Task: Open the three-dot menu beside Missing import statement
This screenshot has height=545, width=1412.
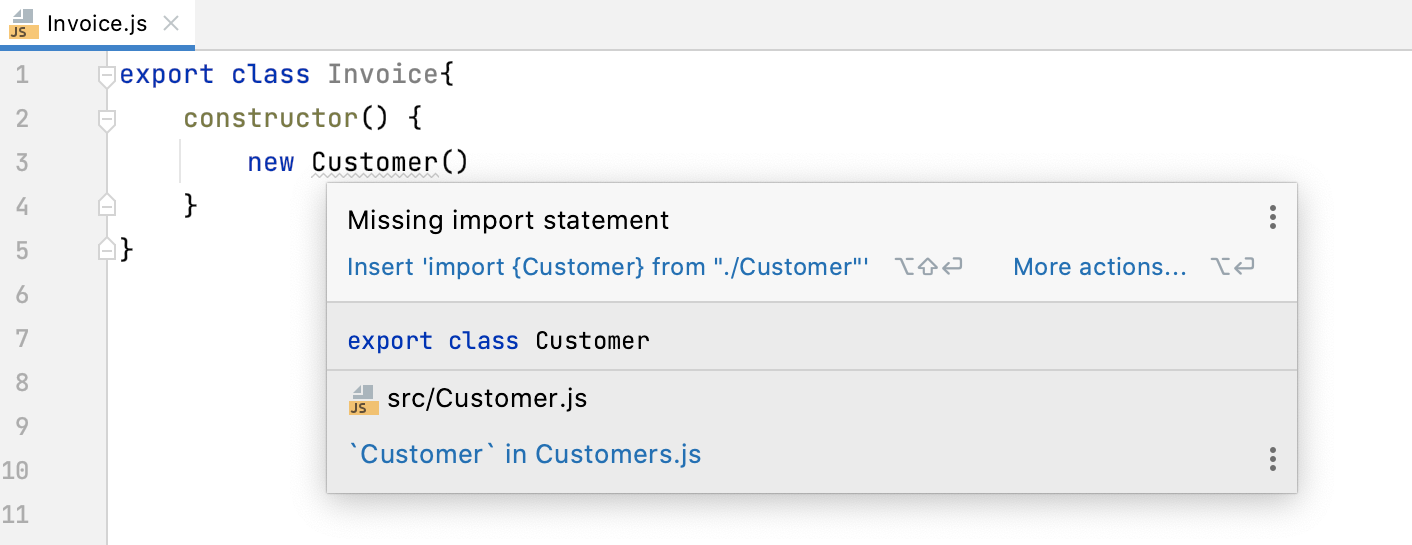Action: click(1272, 217)
